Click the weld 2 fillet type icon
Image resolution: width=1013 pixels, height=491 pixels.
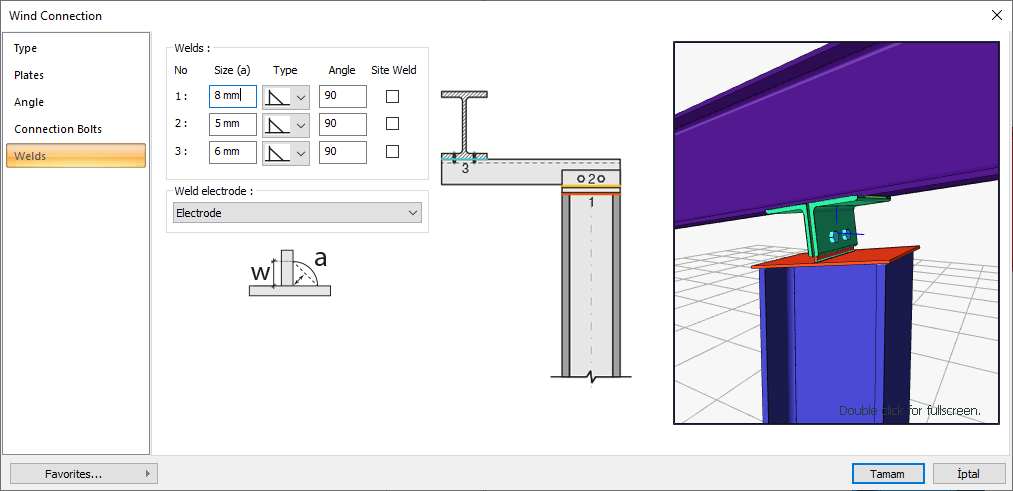(x=277, y=125)
